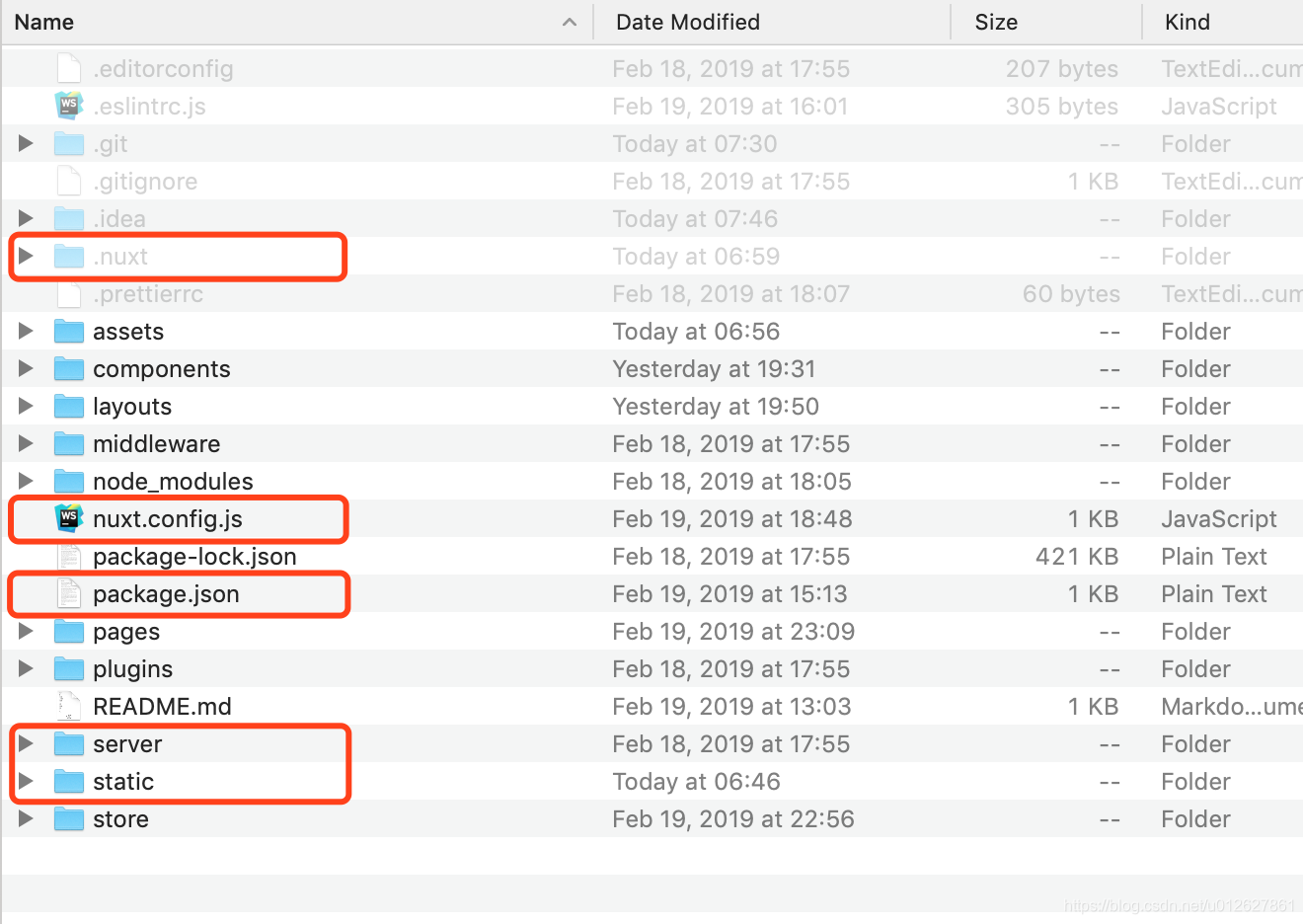
Task: Select the .editorconfig file name
Action: point(163,69)
